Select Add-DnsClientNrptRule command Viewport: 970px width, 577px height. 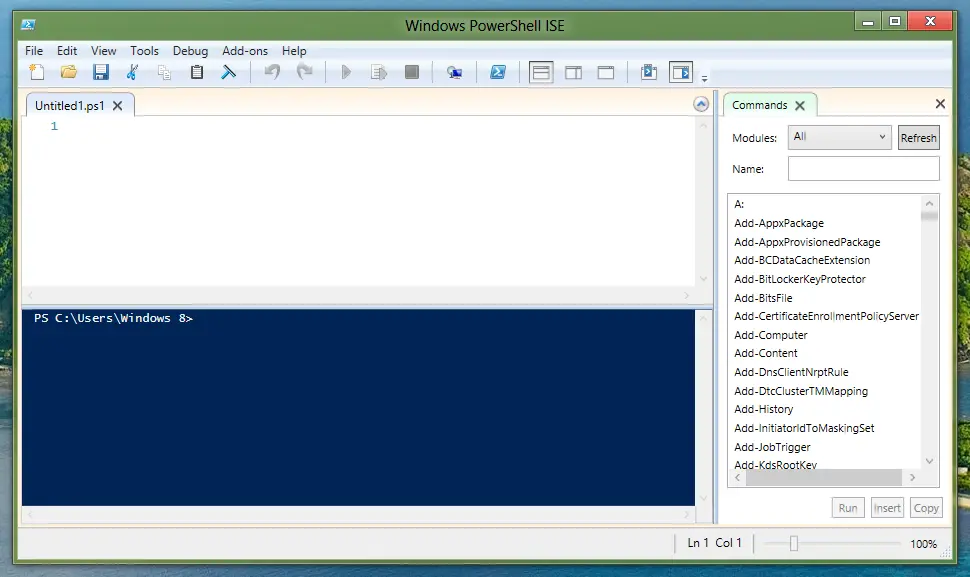coord(791,372)
